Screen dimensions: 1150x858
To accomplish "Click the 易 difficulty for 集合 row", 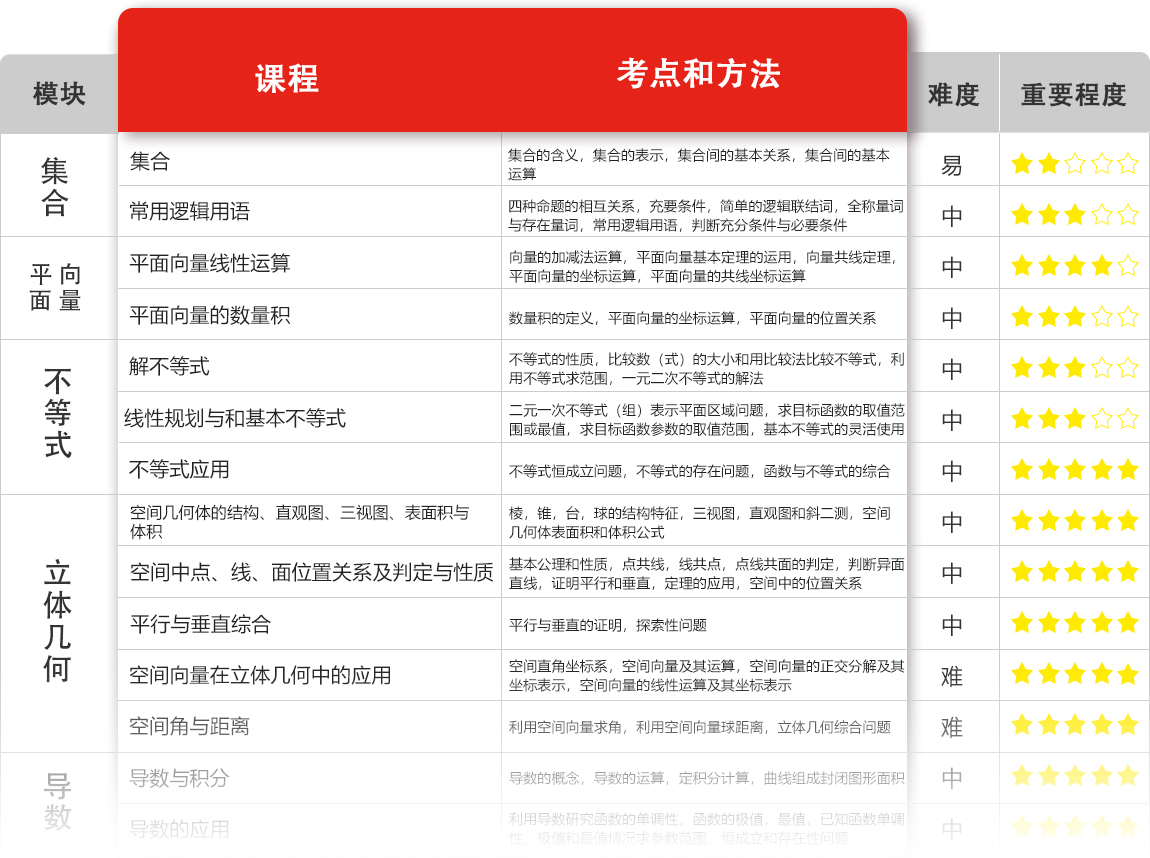I will tap(952, 166).
